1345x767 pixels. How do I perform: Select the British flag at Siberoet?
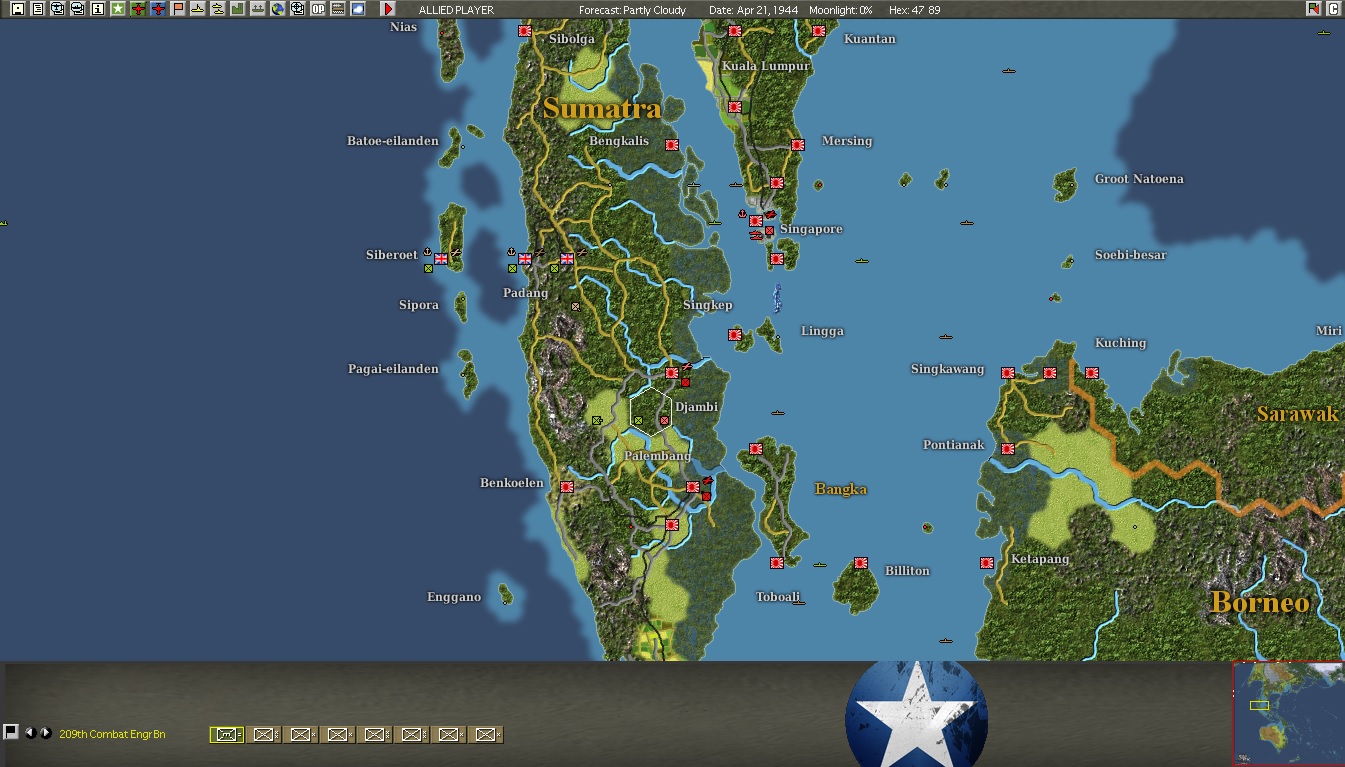[441, 259]
